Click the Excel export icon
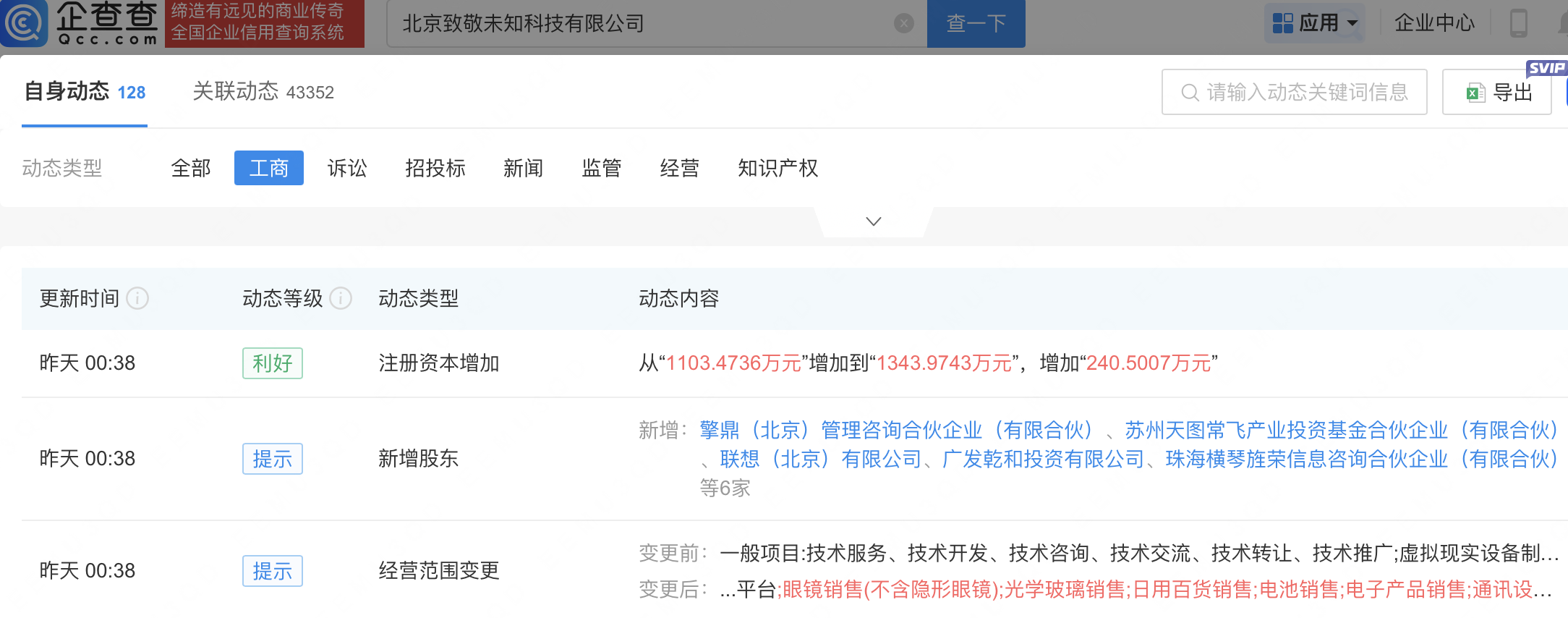Image resolution: width=1568 pixels, height=618 pixels. pos(1475,93)
